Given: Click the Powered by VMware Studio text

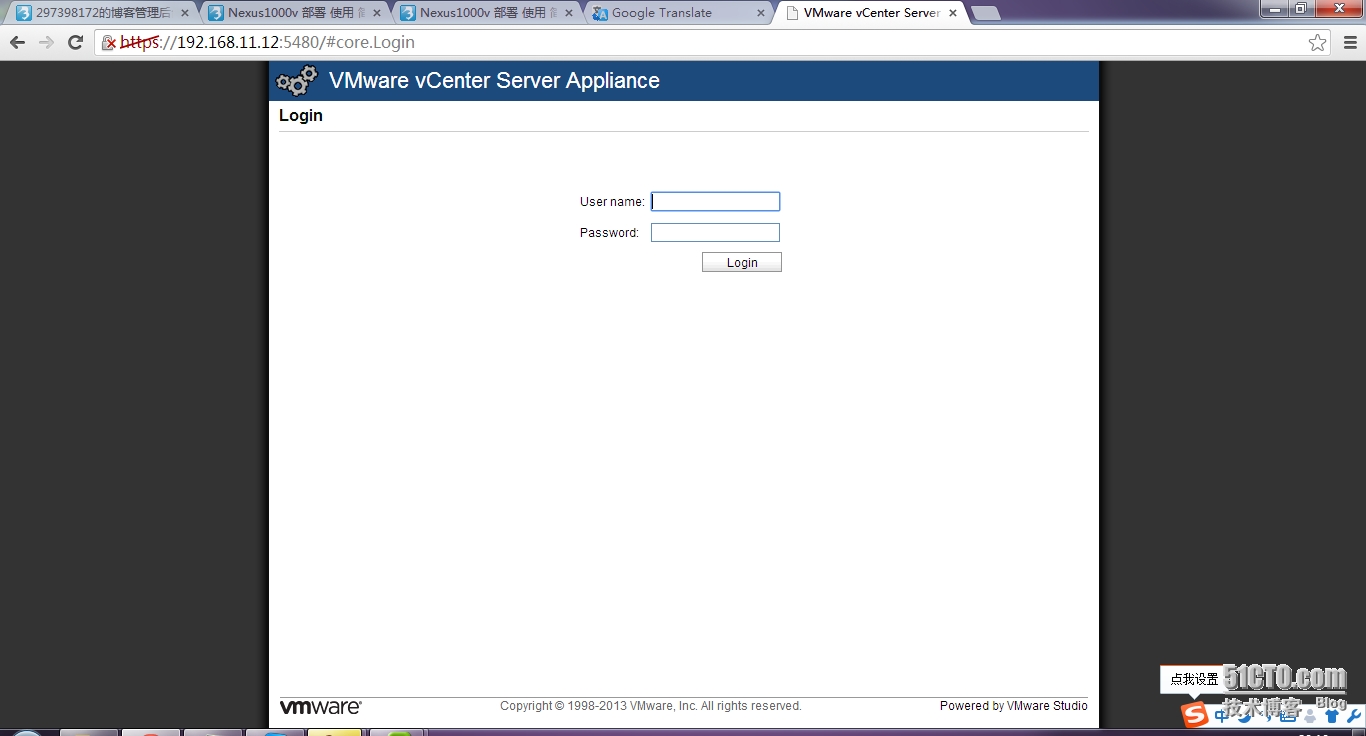Looking at the screenshot, I should point(1013,706).
